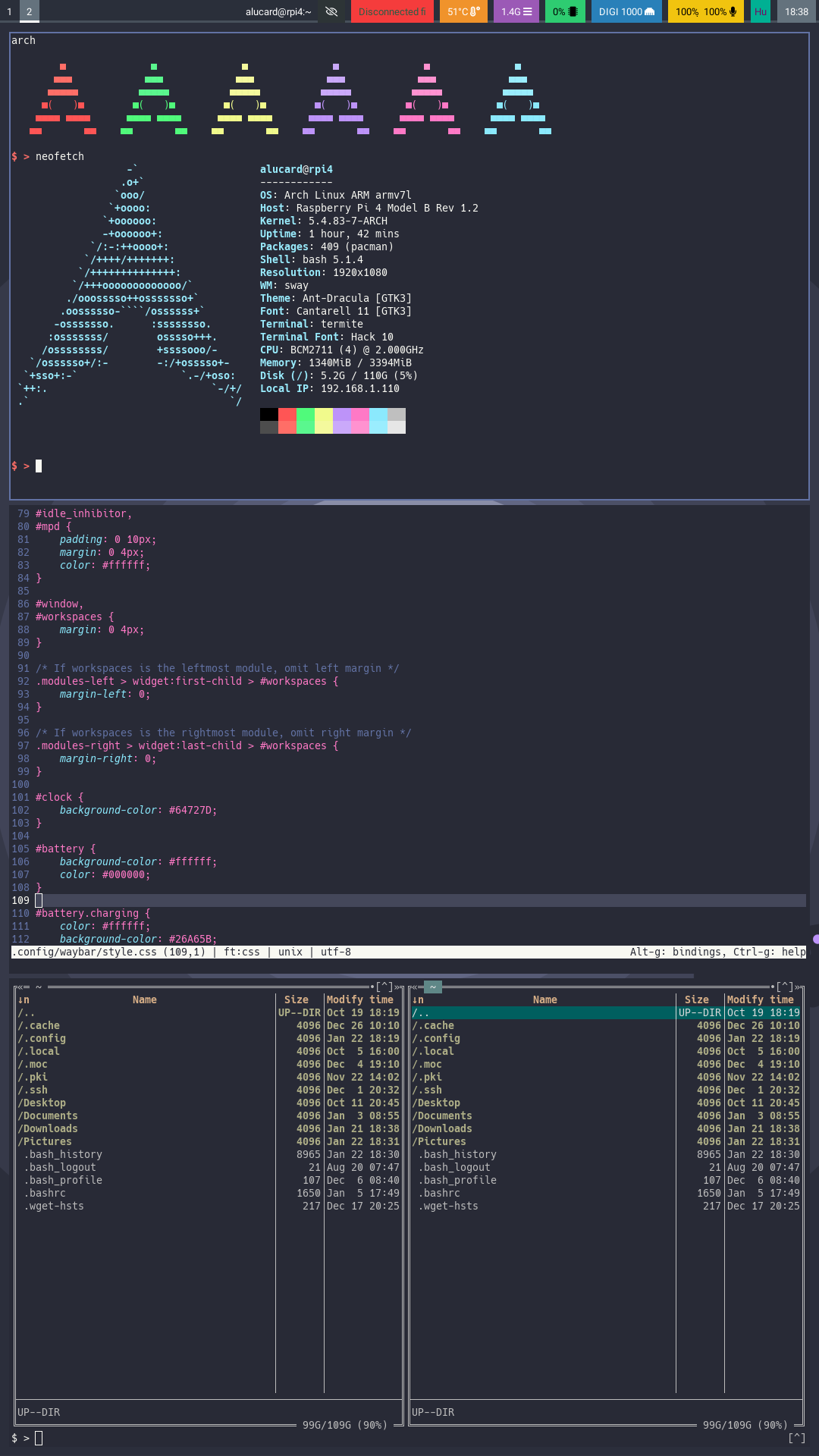Click the [^] history dropdown in right panel
The height and width of the screenshot is (1456, 819).
pos(785,987)
